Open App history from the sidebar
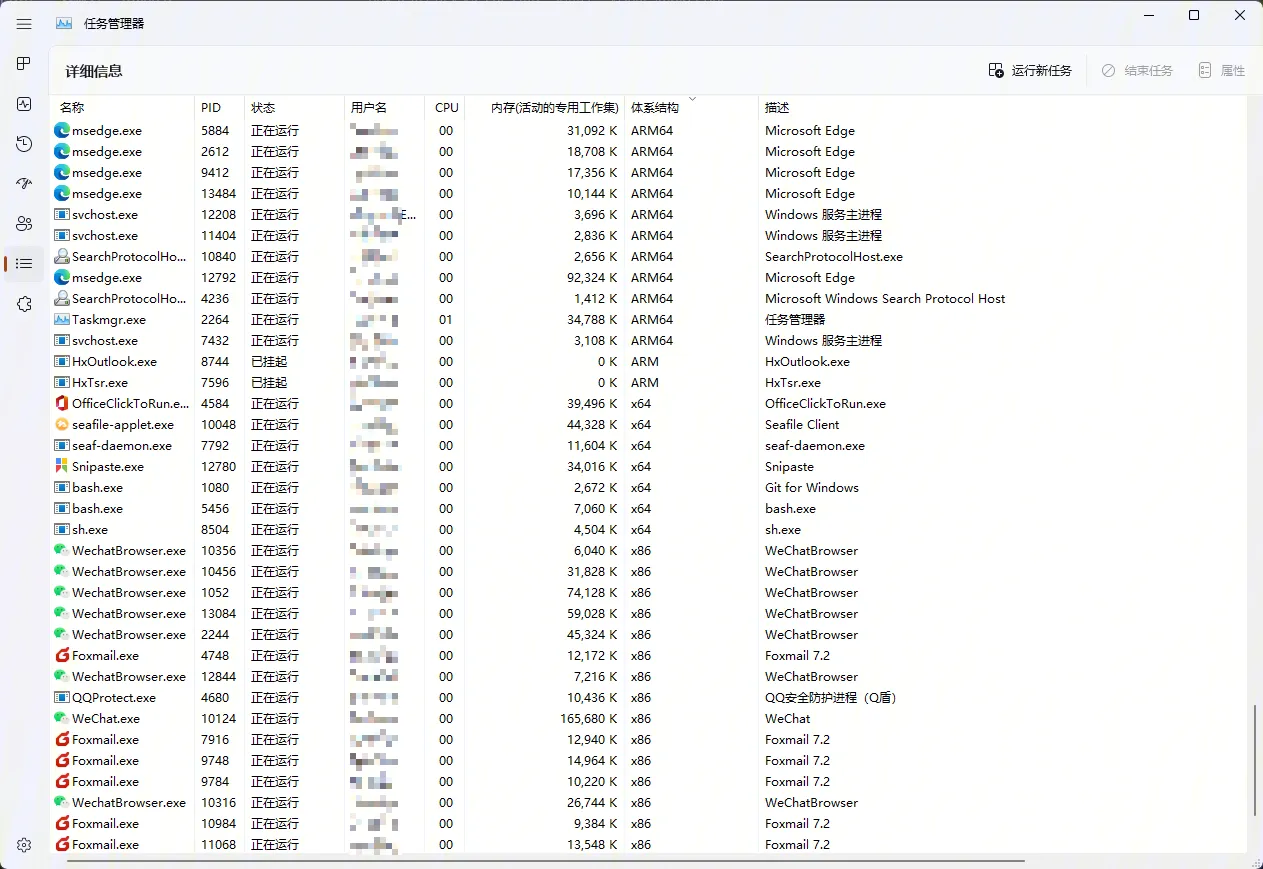This screenshot has height=869, width=1263. pyautogui.click(x=24, y=144)
